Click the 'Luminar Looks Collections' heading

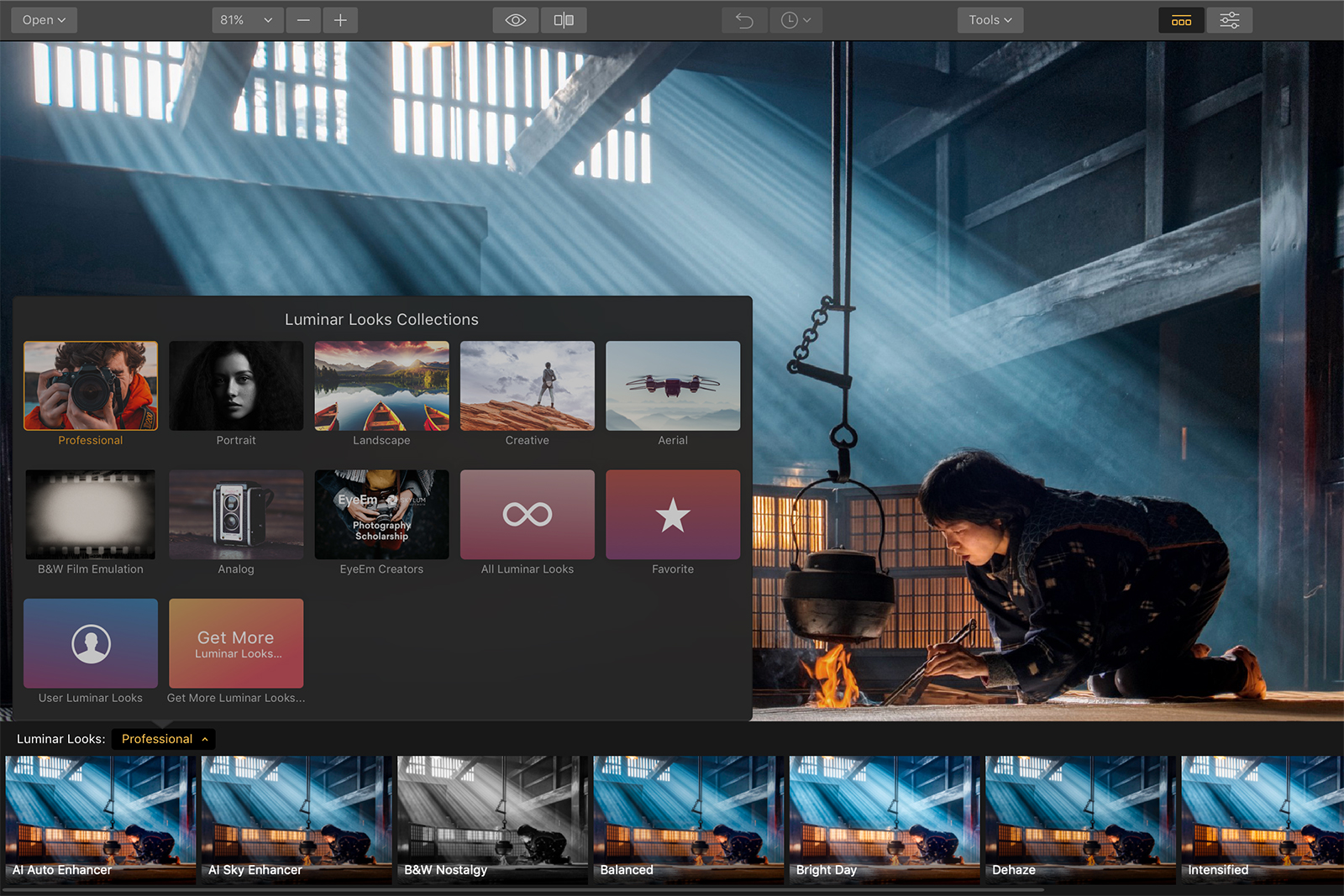[x=381, y=320]
